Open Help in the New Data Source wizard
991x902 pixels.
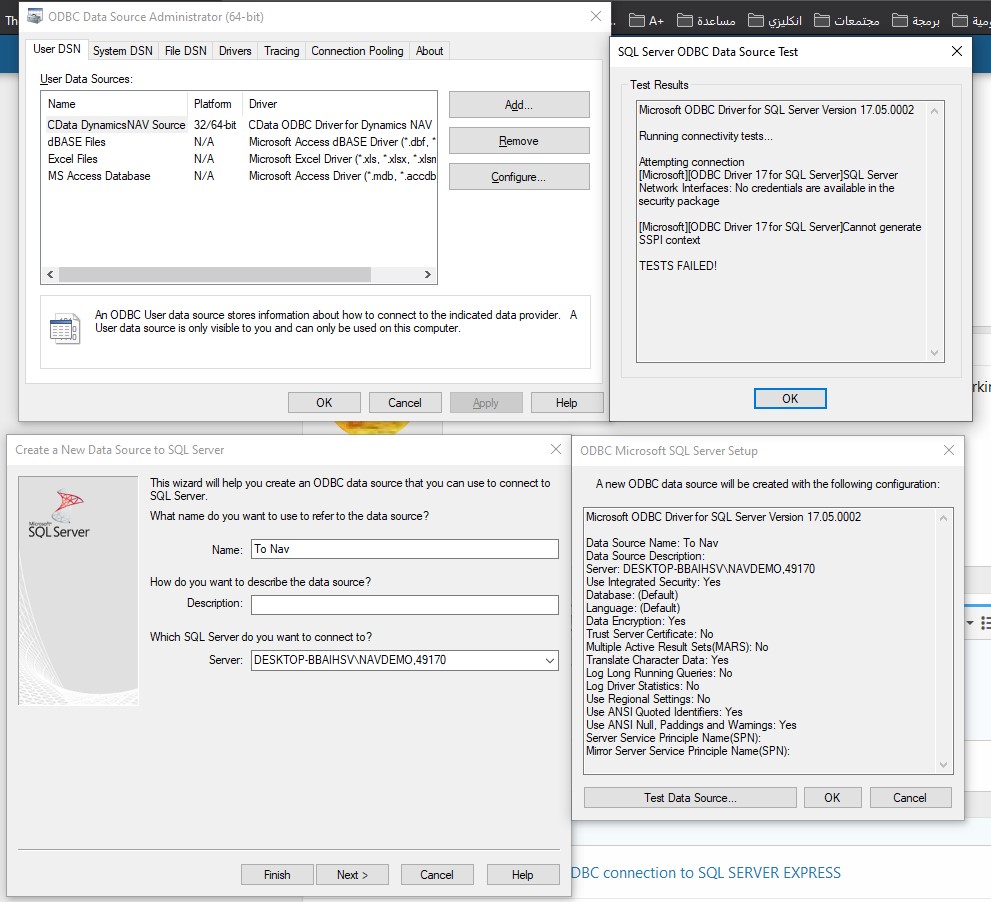tap(523, 875)
